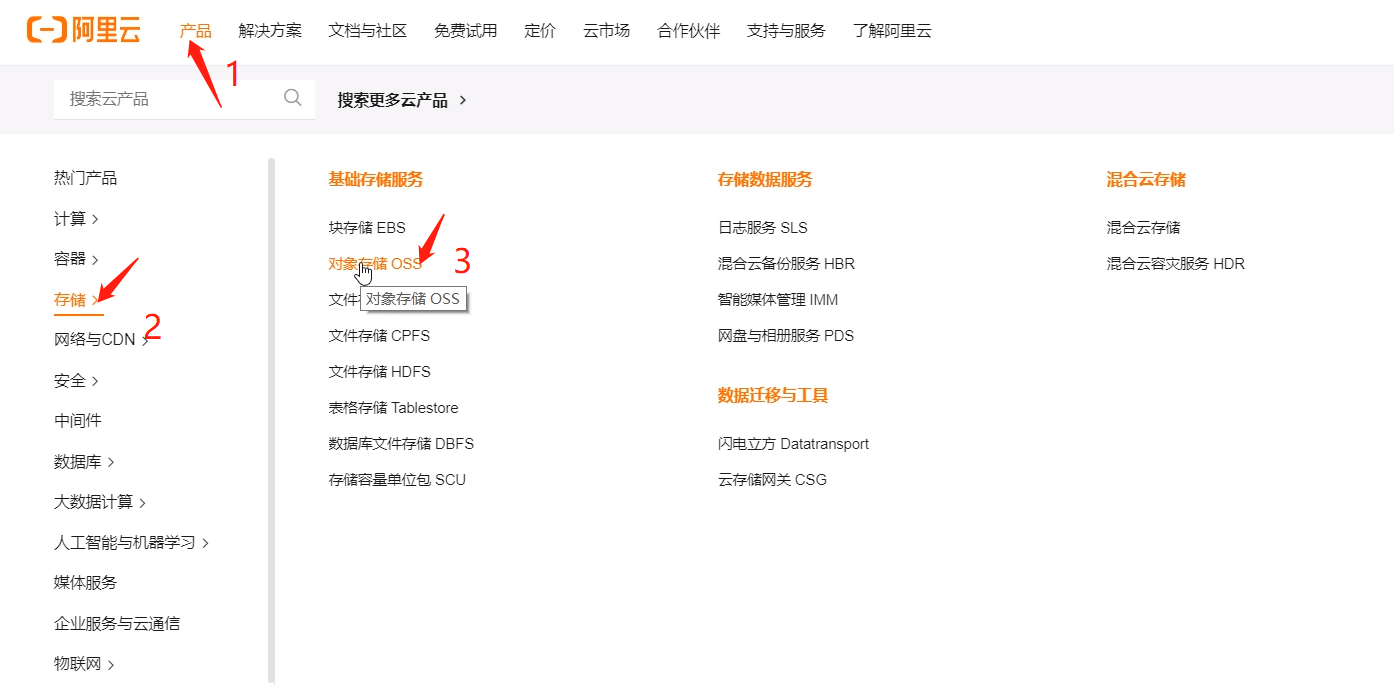Click the search magnifier icon
Viewport: 1394px width, 685px height.
click(x=293, y=97)
